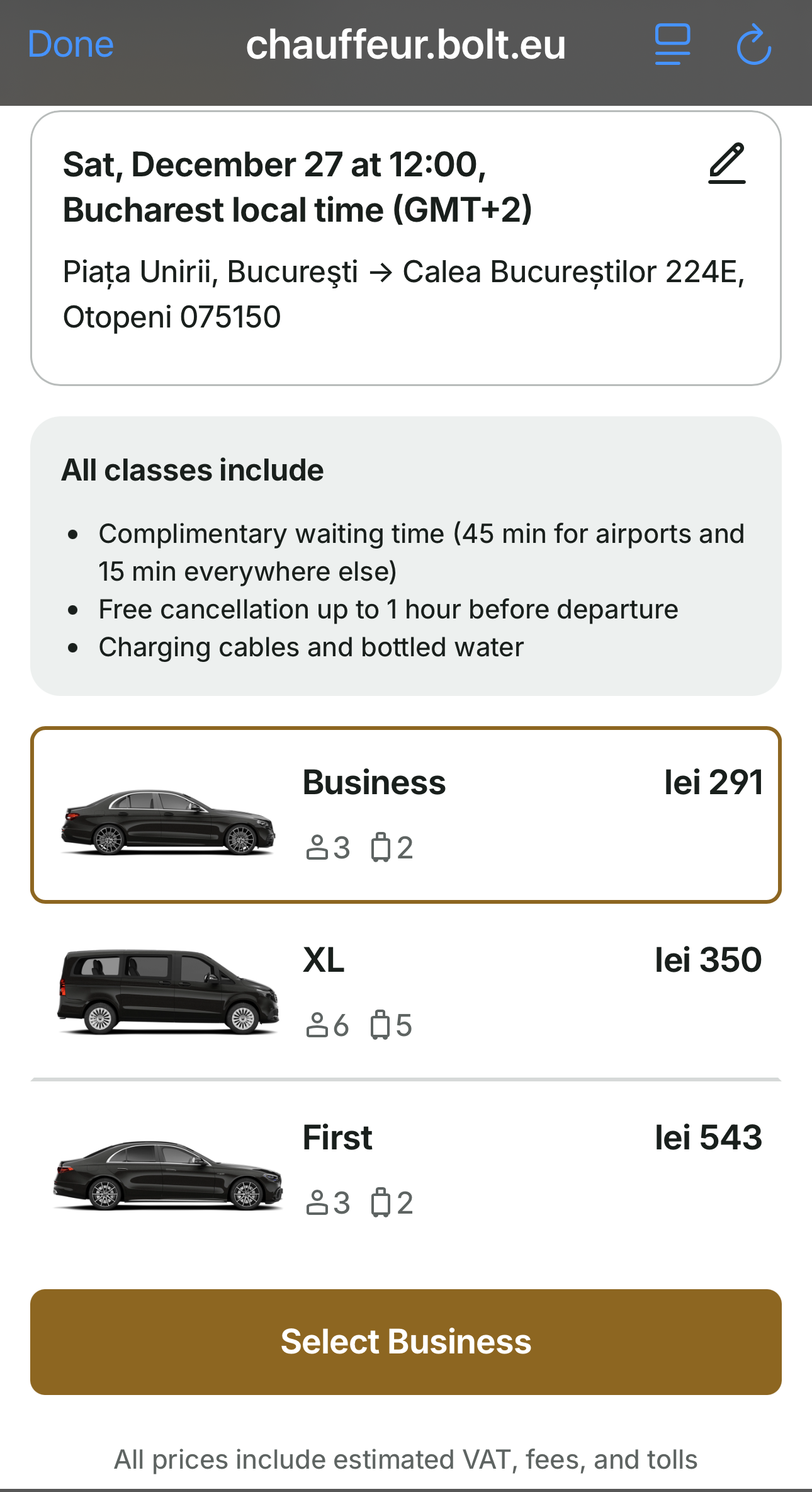Viewport: 812px width, 1492px height.
Task: Reload the page with refresh icon
Action: [x=753, y=45]
